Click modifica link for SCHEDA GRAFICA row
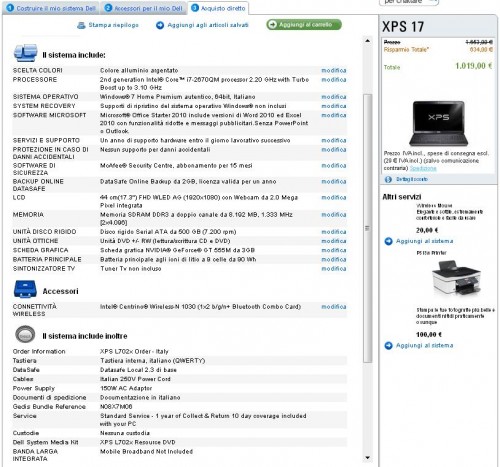 point(334,250)
